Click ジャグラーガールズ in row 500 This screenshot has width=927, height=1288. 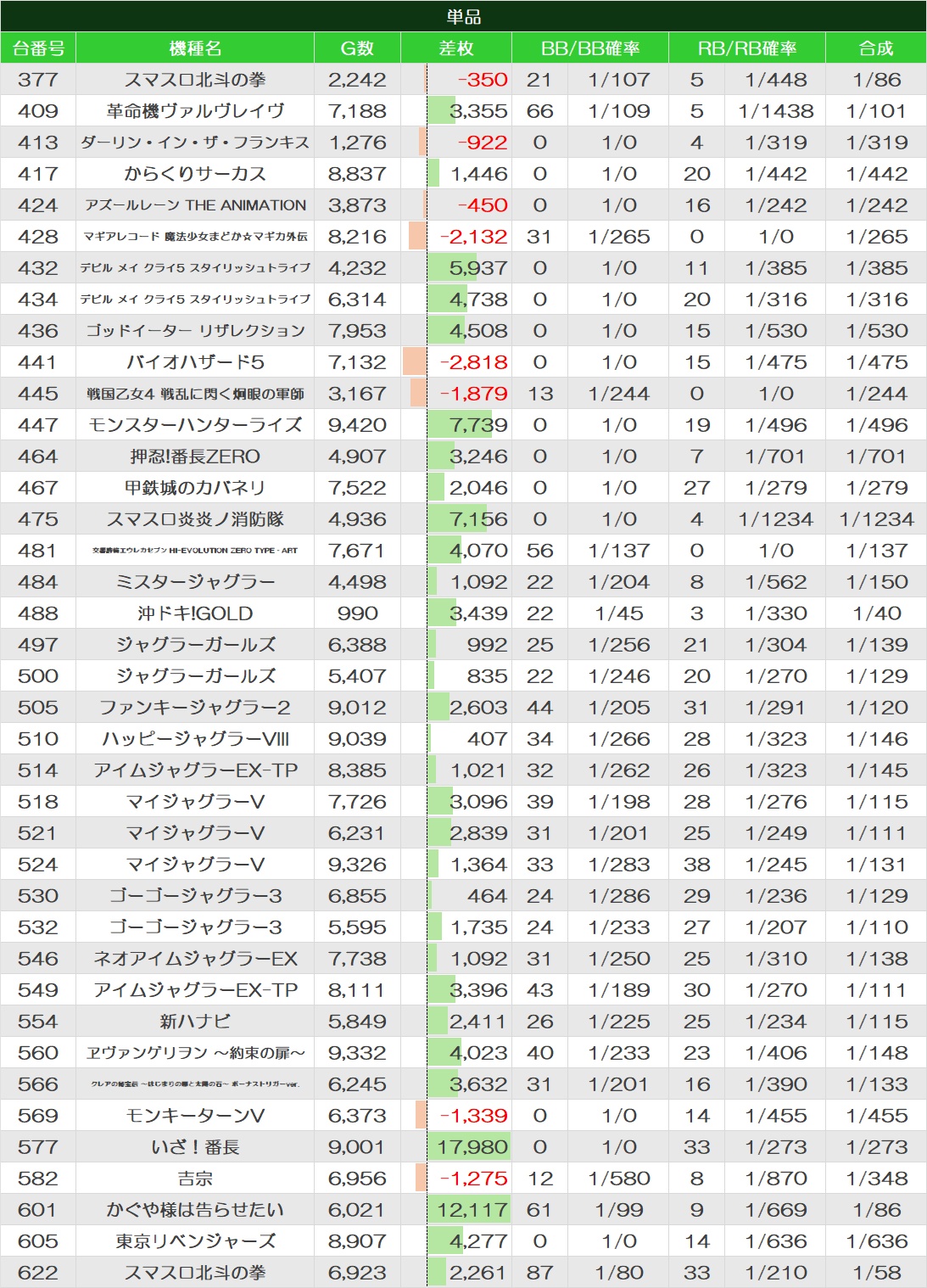(x=195, y=676)
